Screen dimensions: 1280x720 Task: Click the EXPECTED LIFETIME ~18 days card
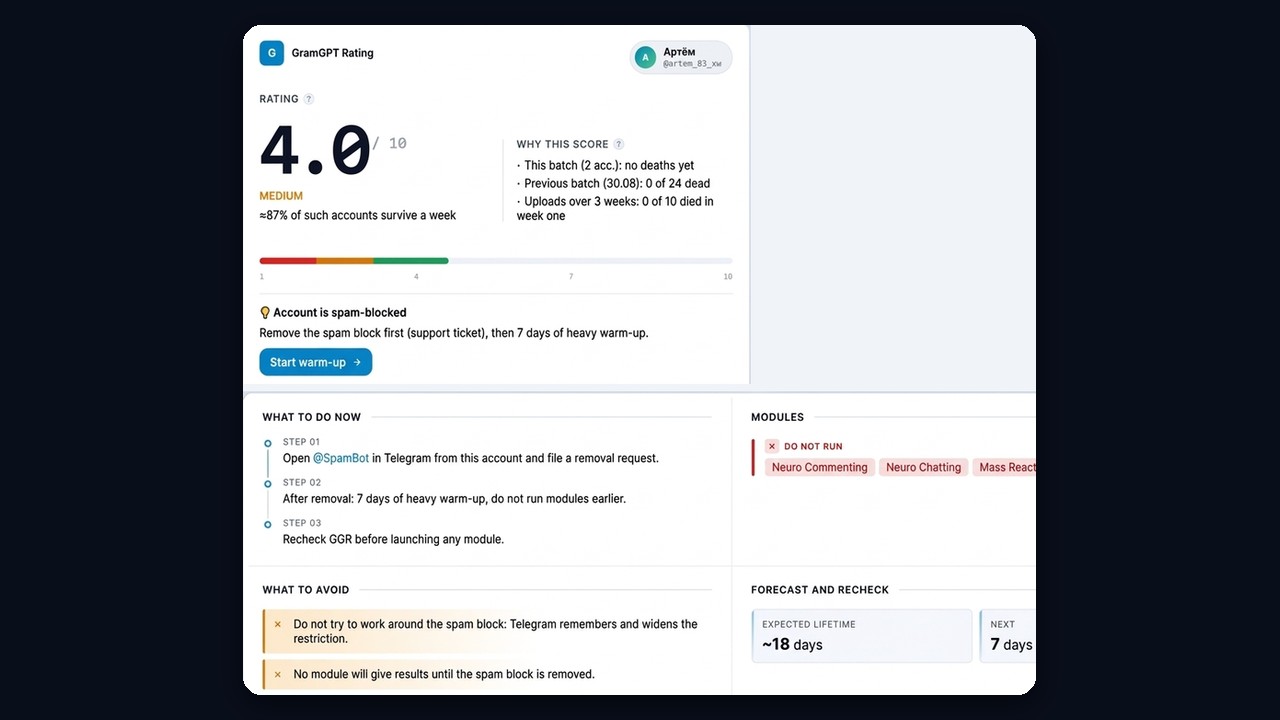(x=862, y=636)
